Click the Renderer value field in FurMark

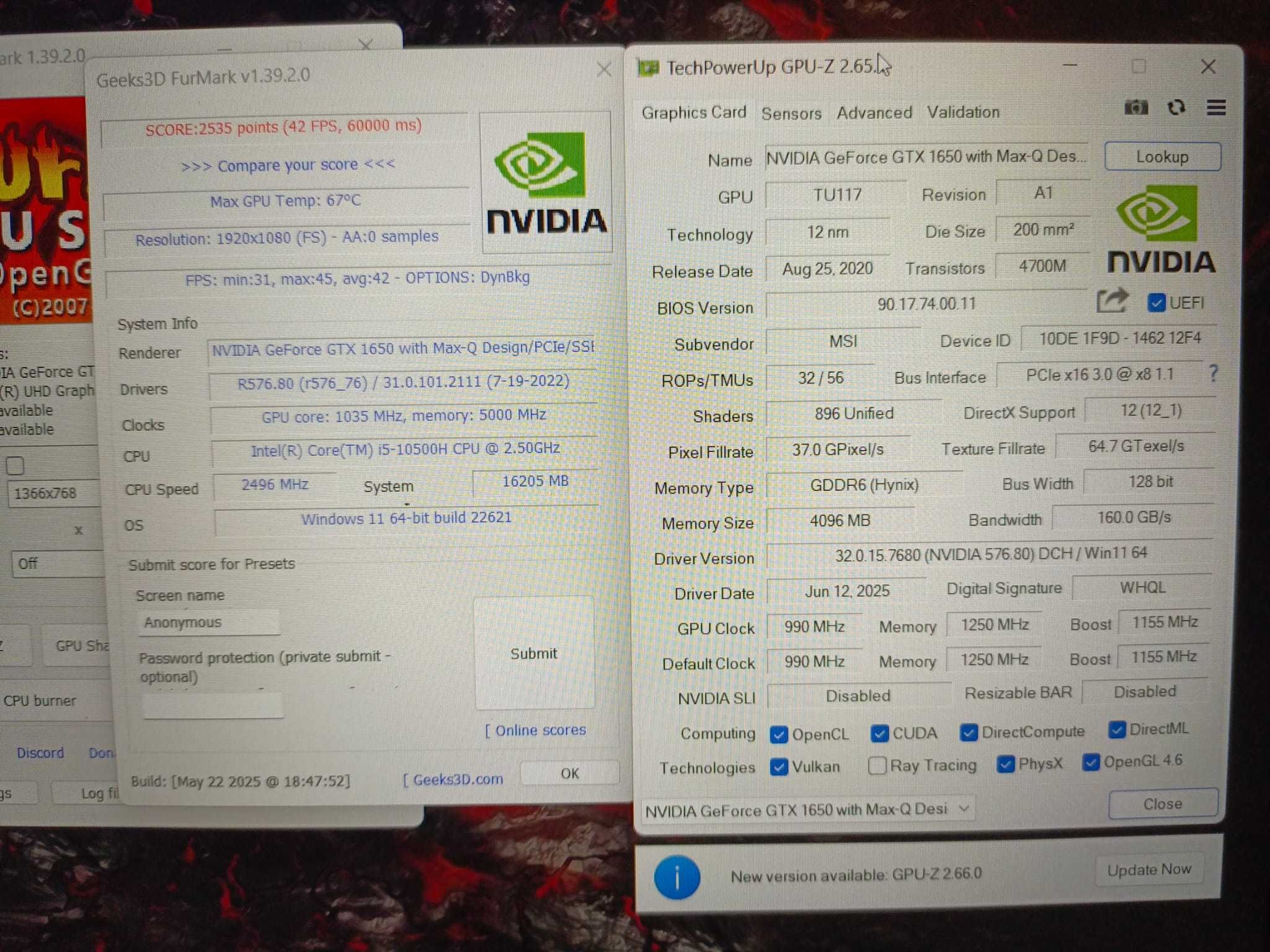[402, 348]
